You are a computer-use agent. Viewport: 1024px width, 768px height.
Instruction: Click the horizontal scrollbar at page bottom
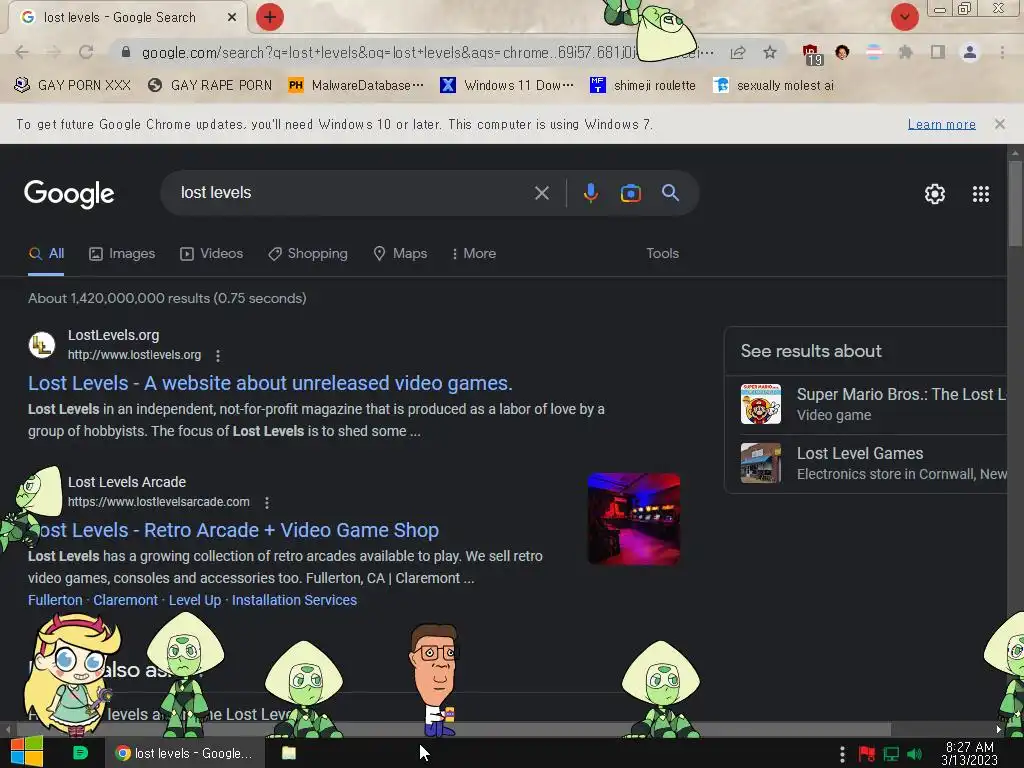453,729
